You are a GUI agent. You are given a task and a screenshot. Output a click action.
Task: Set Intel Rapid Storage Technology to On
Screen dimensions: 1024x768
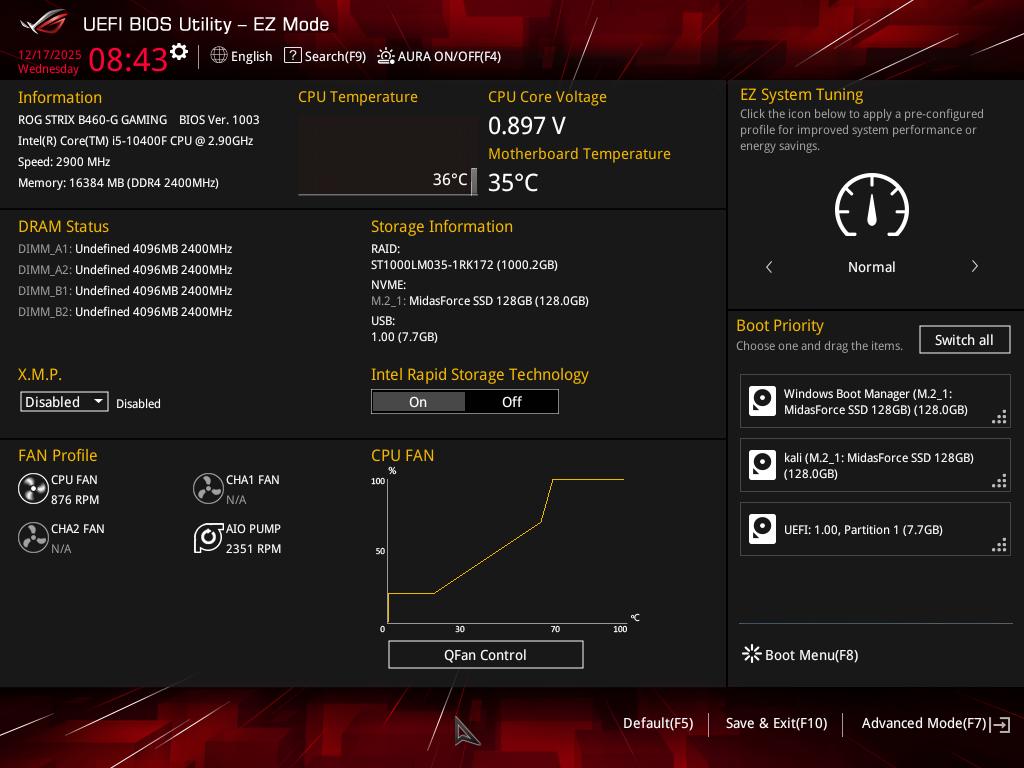(418, 402)
